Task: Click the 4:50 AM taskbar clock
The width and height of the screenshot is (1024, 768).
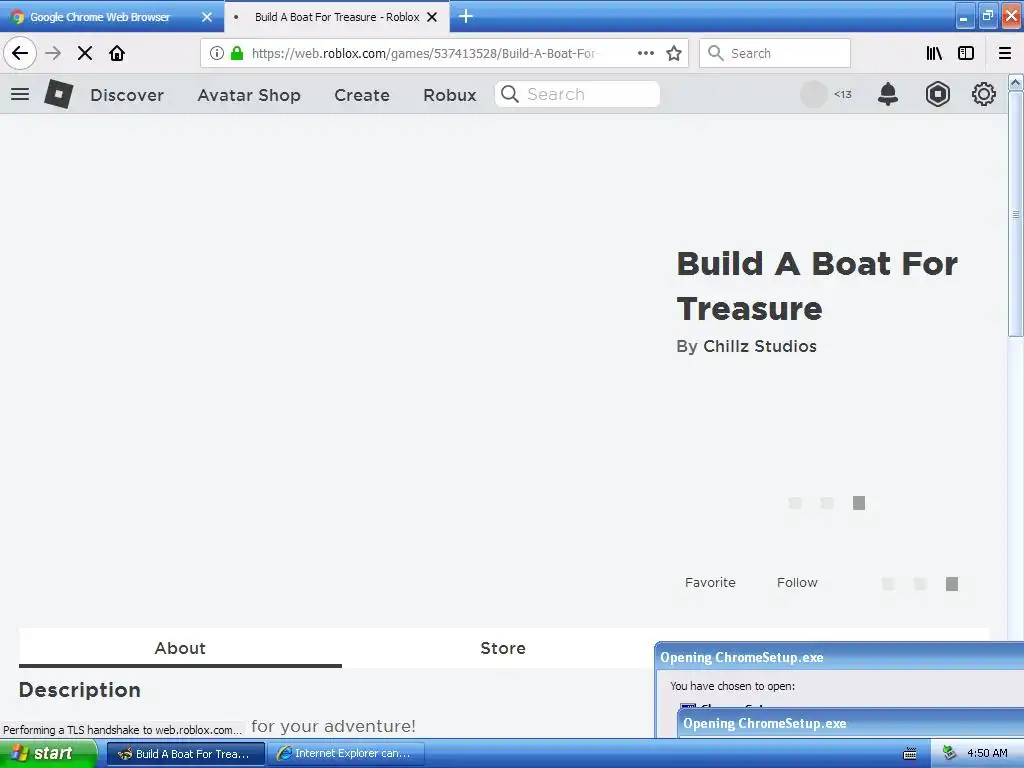Action: (987, 753)
